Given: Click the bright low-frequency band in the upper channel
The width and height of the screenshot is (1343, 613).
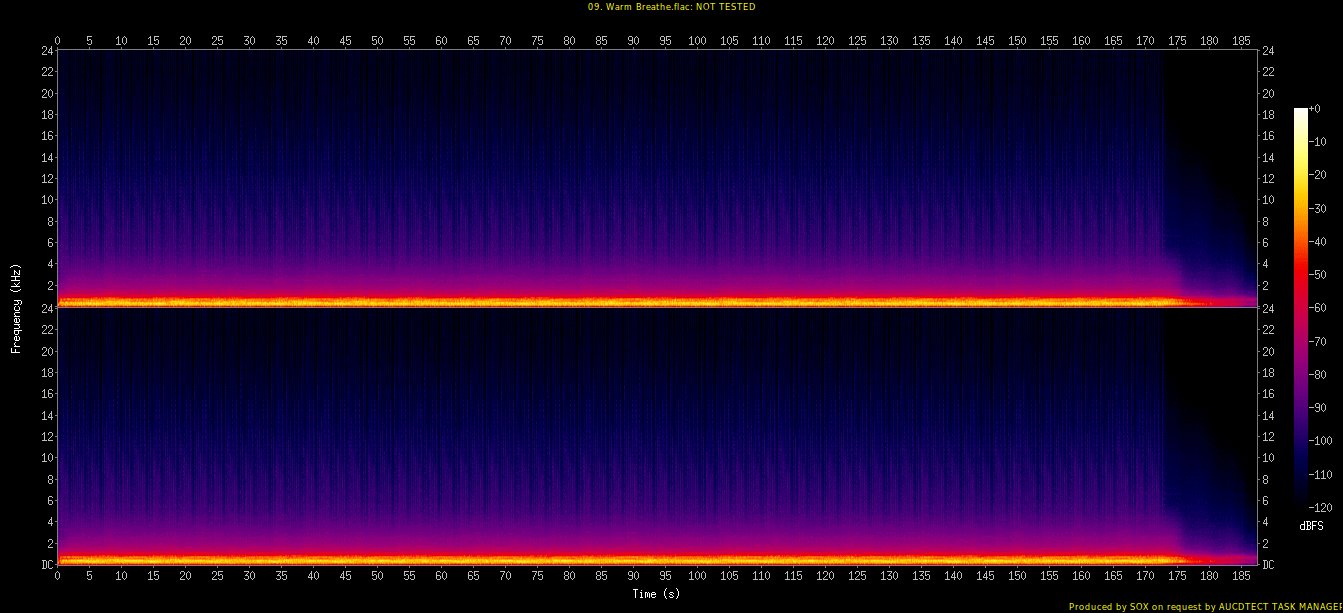Looking at the screenshot, I should [x=600, y=301].
